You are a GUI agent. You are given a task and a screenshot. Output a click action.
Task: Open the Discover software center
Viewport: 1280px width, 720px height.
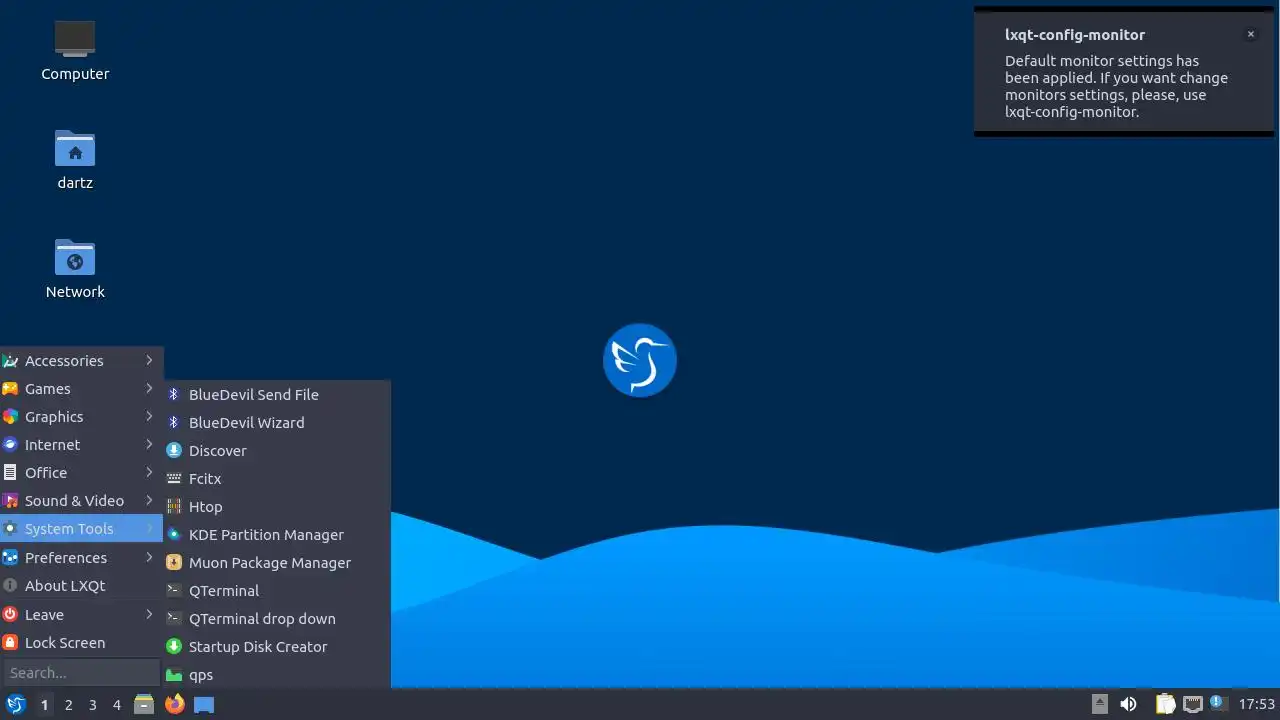pos(277,450)
